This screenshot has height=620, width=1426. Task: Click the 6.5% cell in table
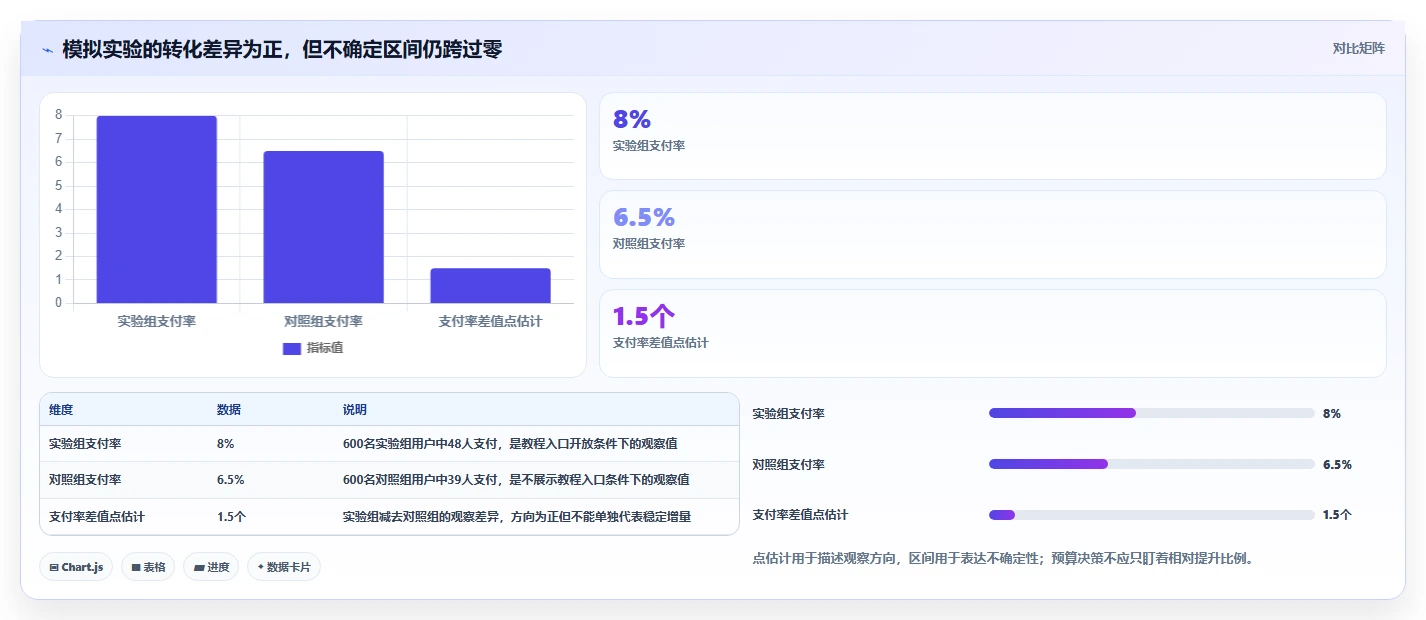(230, 480)
